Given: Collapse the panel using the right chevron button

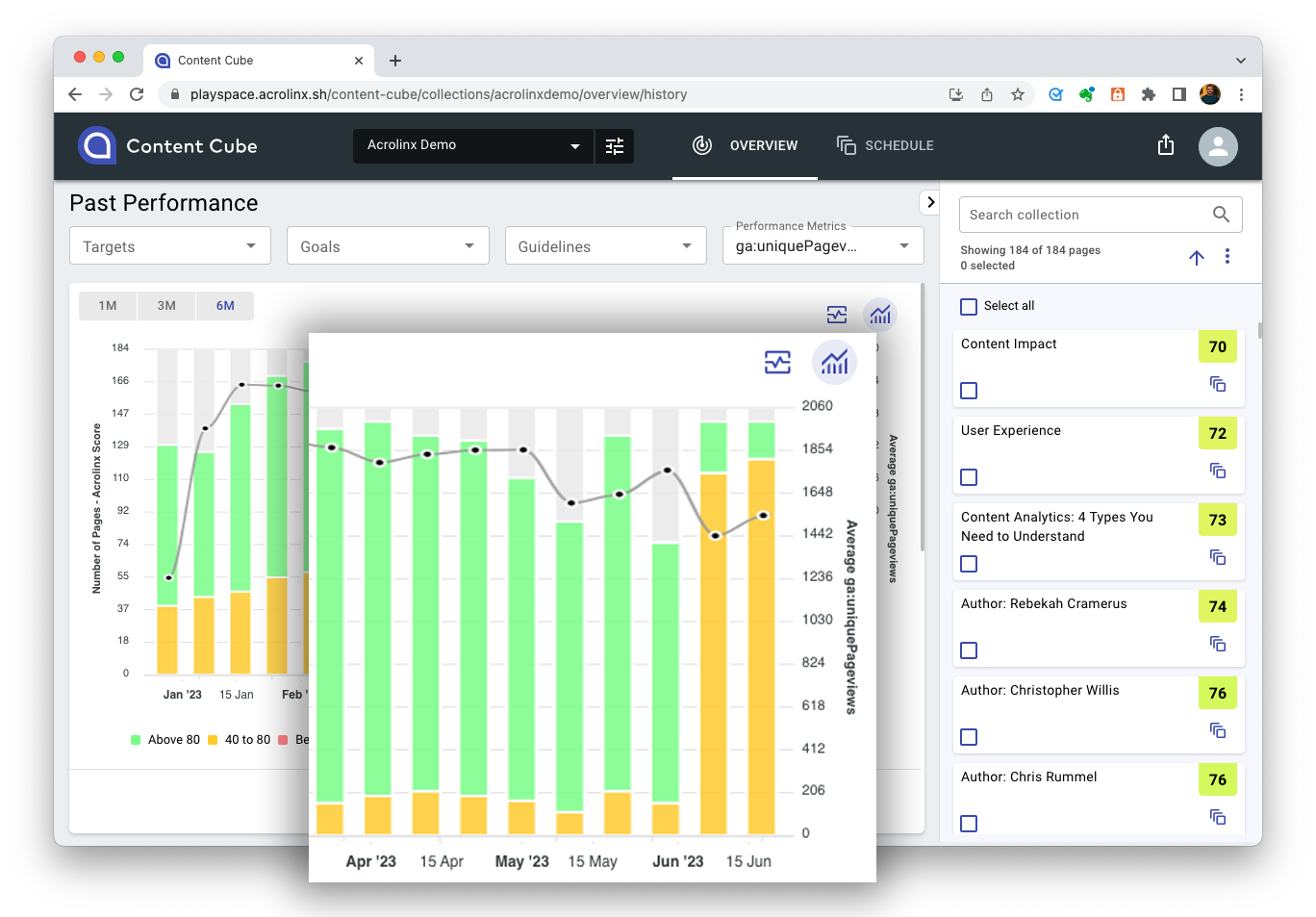Looking at the screenshot, I should [929, 202].
